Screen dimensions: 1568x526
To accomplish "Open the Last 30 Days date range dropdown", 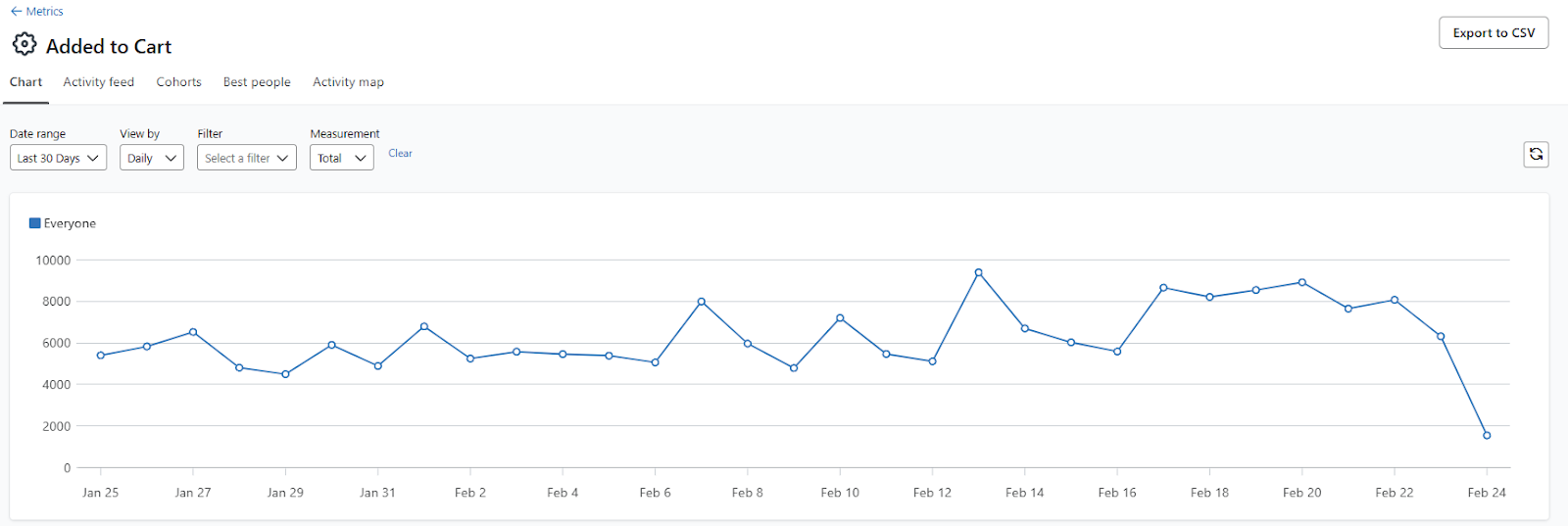I will tap(58, 158).
